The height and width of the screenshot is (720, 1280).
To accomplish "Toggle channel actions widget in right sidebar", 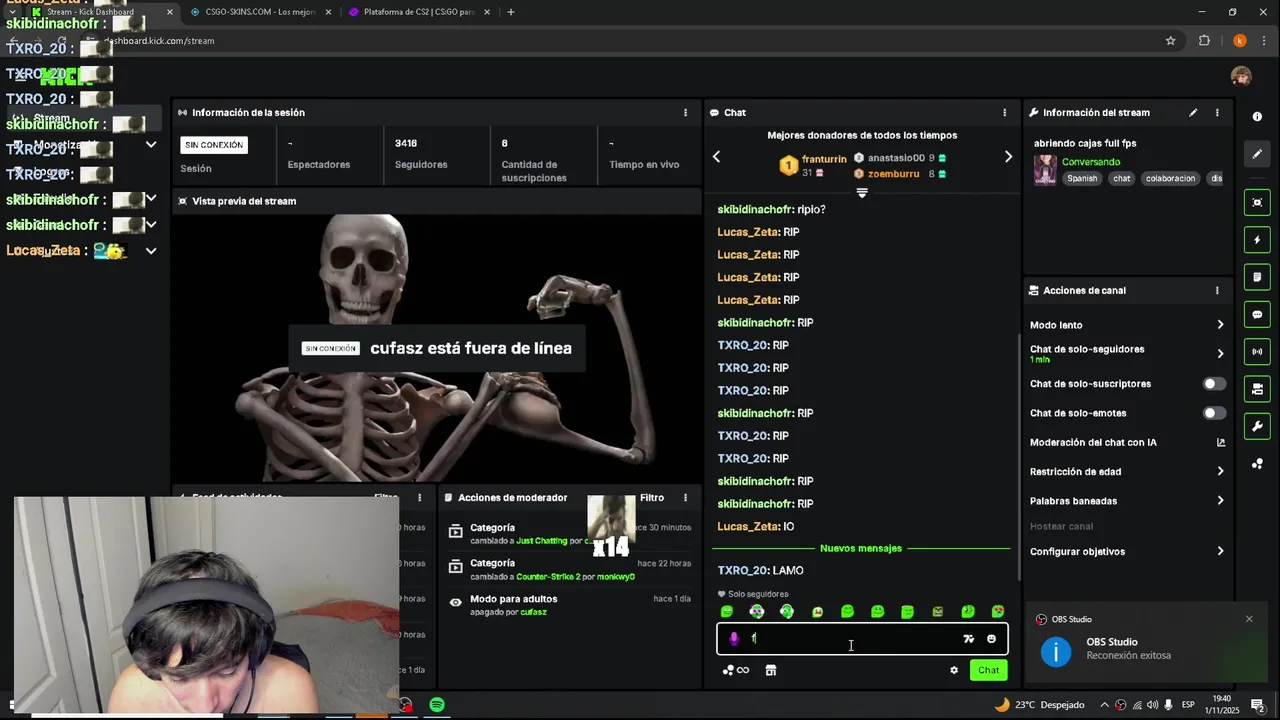I will tap(1257, 389).
